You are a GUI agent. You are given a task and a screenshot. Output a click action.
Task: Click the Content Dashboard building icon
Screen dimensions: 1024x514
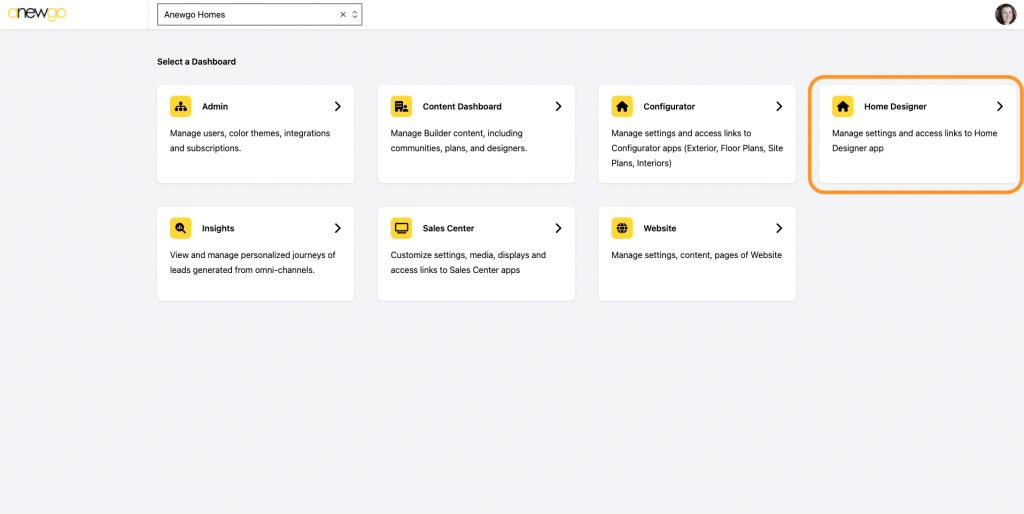[x=401, y=106]
